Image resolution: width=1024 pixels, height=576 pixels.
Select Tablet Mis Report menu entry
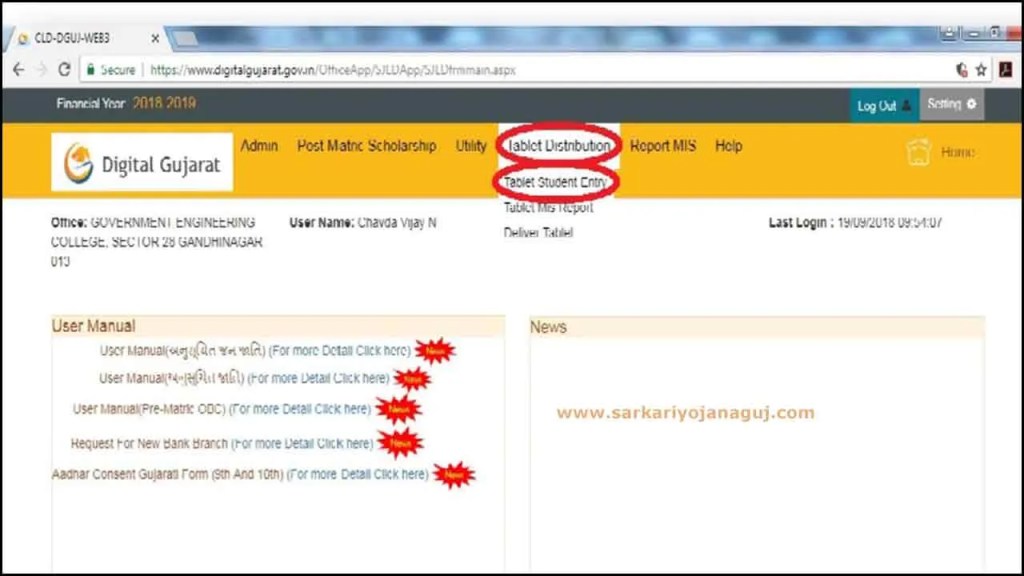pyautogui.click(x=549, y=208)
